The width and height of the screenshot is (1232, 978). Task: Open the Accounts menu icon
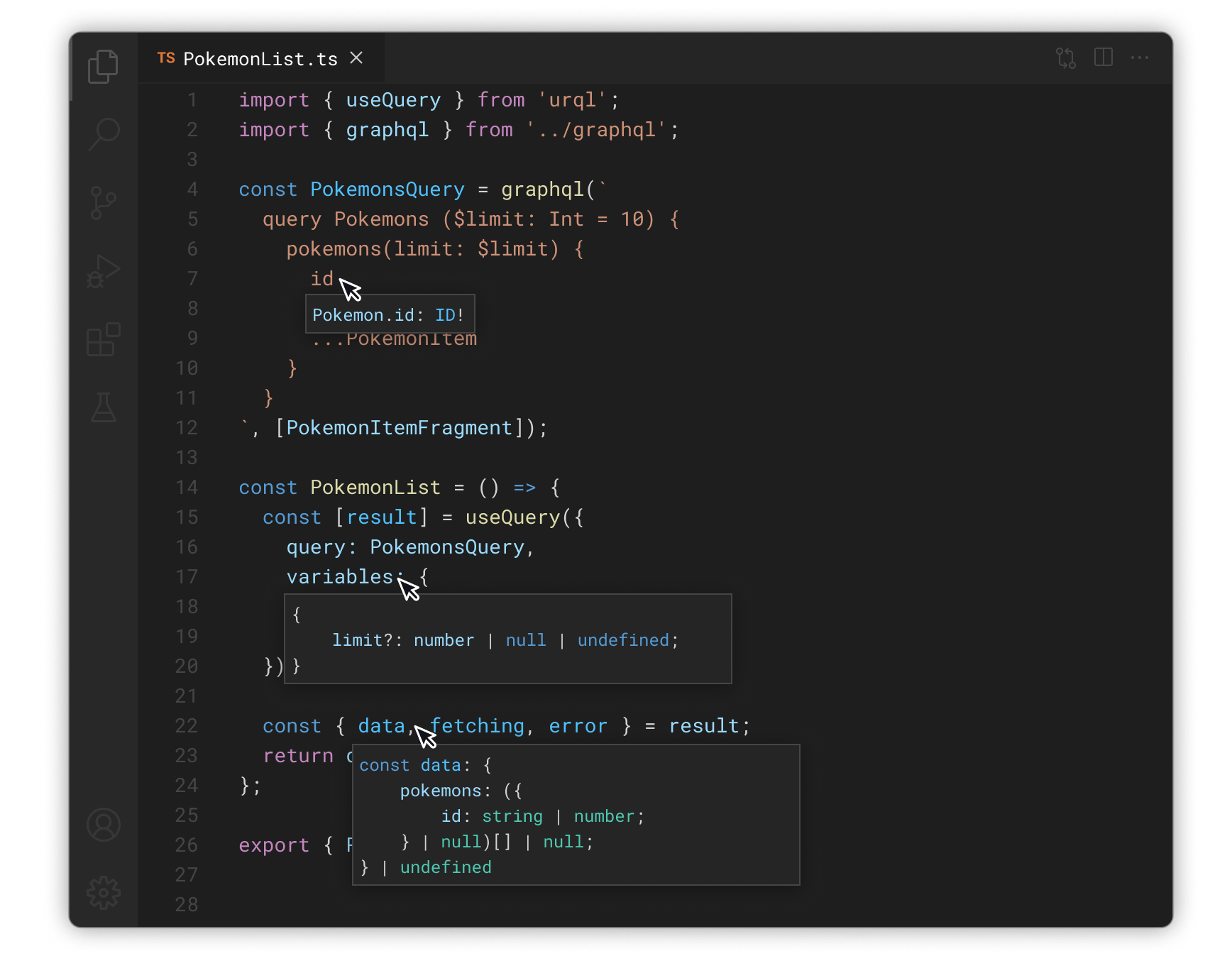pos(104,825)
